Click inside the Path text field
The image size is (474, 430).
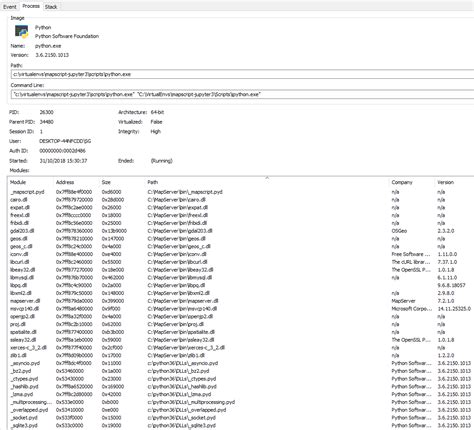tap(242, 74)
